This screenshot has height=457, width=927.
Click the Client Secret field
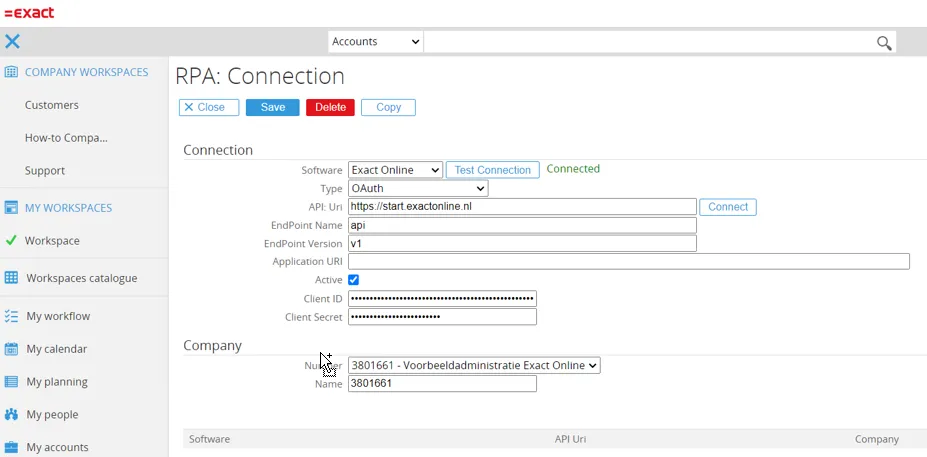click(442, 317)
